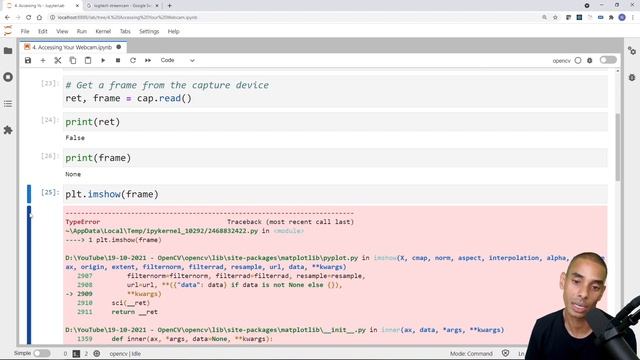Run the selected cell with the play icon
Viewport: 640px width, 360px height.
coord(103,60)
